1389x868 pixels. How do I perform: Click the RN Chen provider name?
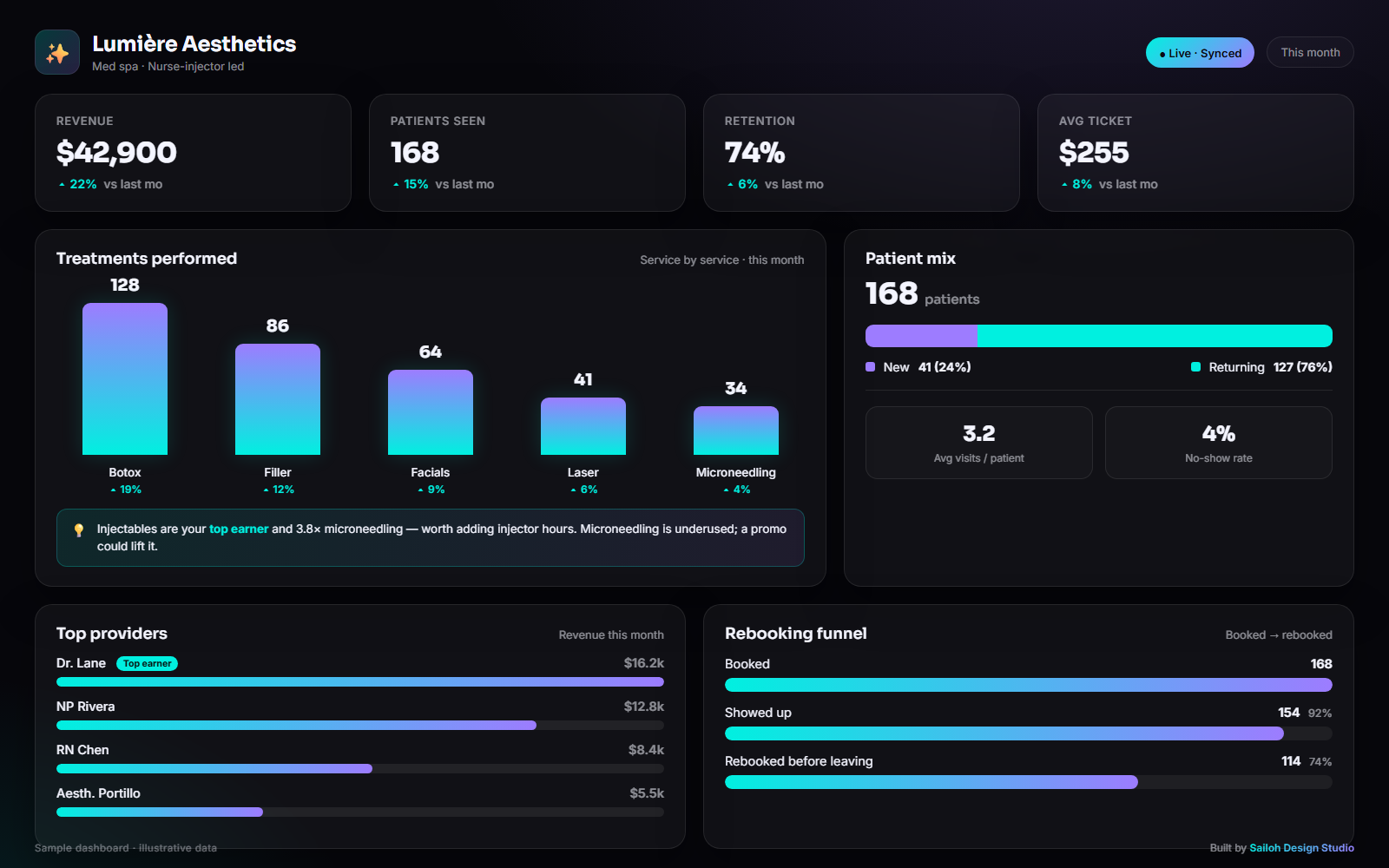82,750
